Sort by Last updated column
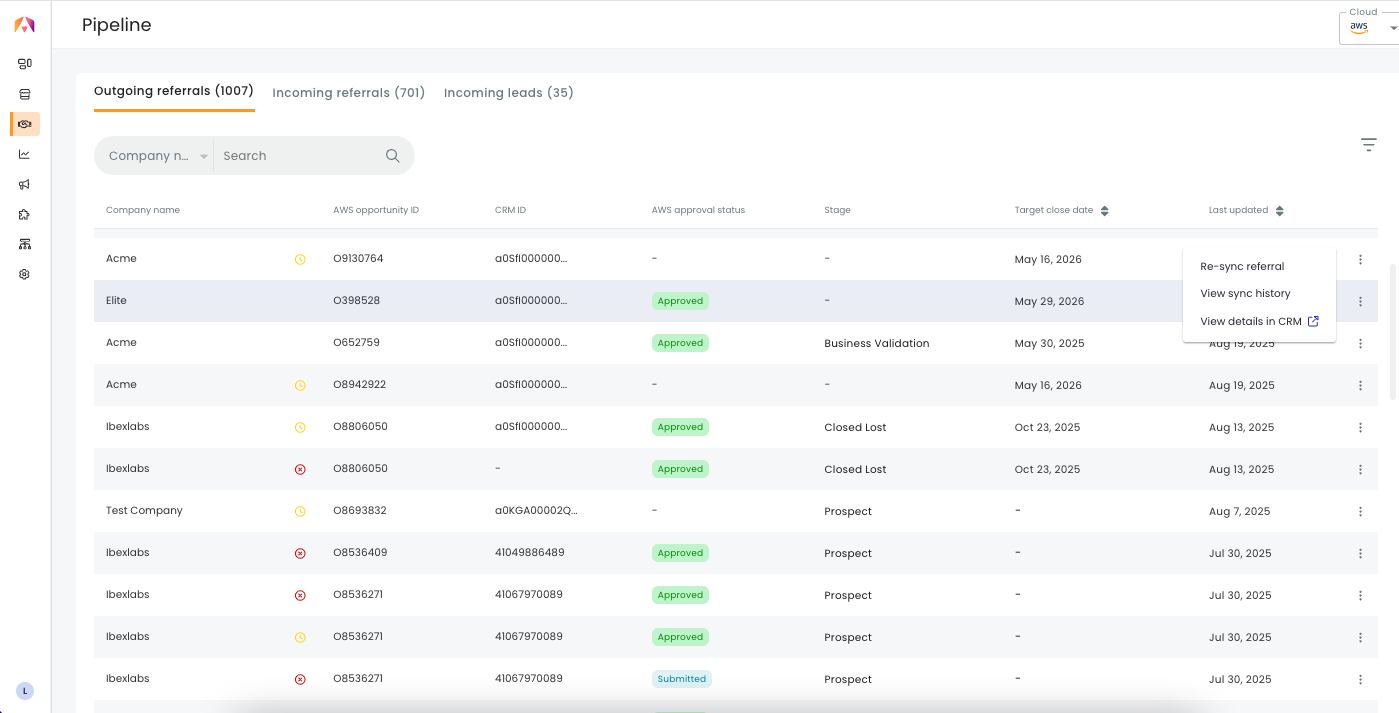Screen dimensions: 1399x713 point(1279,211)
